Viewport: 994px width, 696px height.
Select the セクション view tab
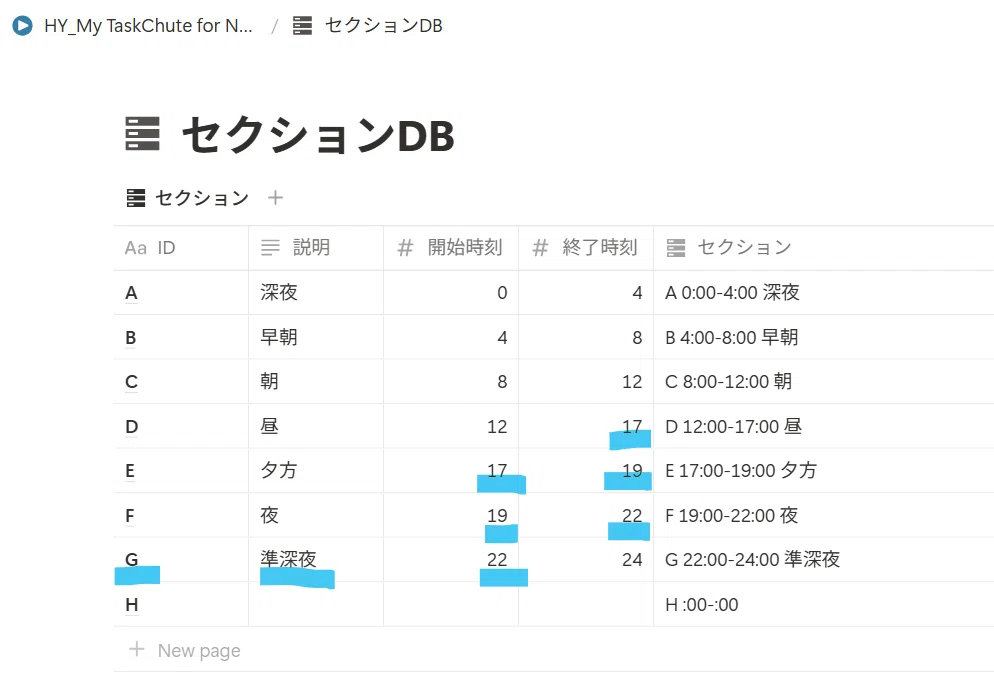point(187,198)
